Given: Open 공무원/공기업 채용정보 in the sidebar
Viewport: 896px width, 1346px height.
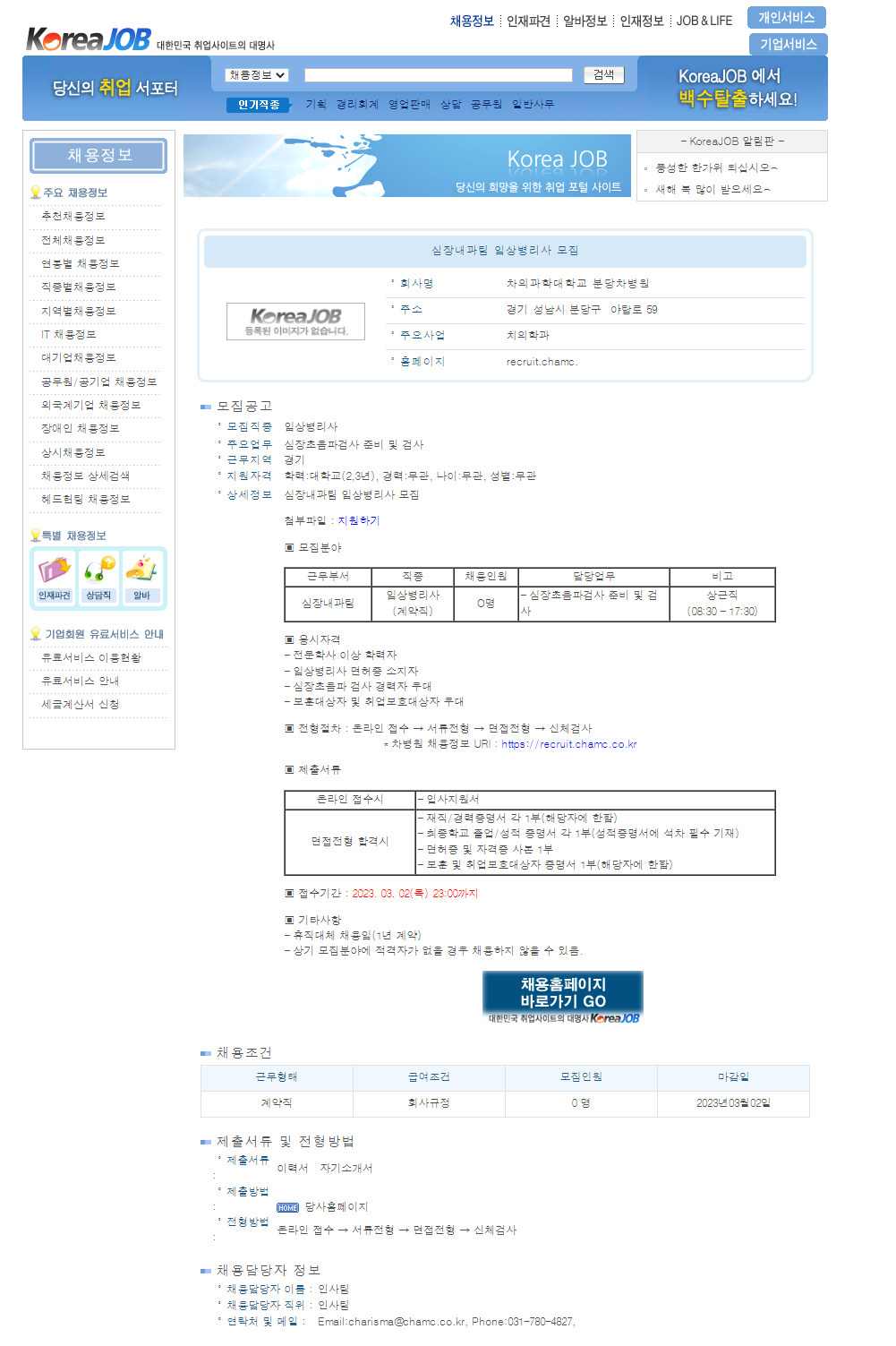Looking at the screenshot, I should coord(99,382).
